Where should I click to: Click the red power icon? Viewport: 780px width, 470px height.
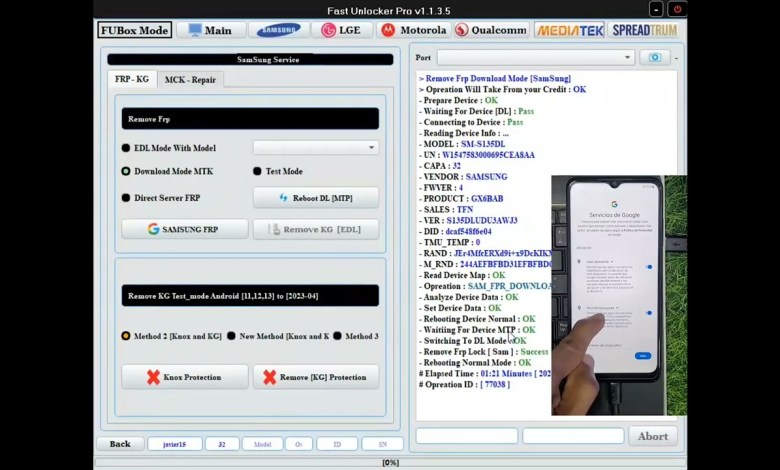(677, 9)
